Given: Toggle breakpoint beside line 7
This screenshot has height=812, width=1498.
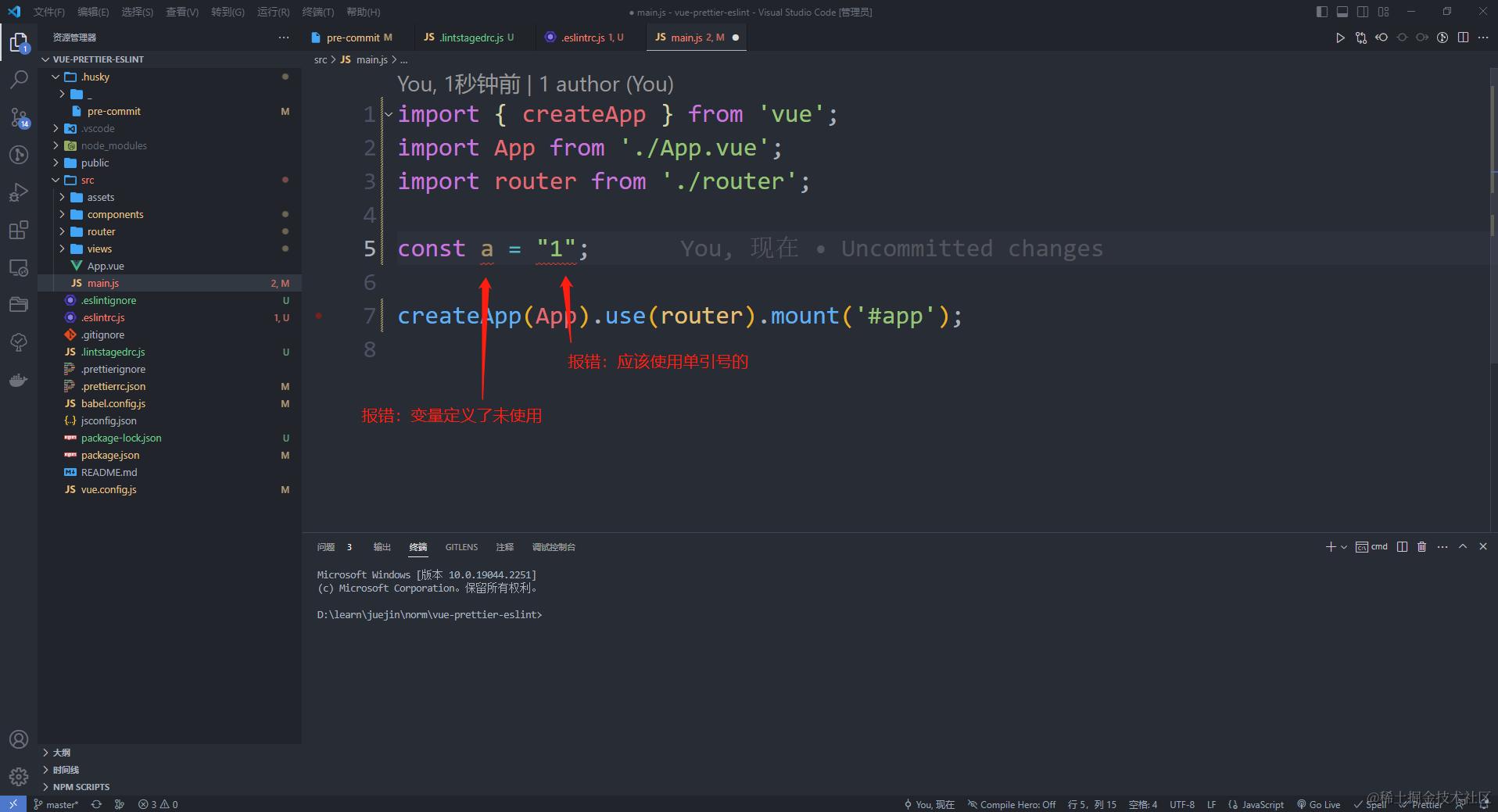Looking at the screenshot, I should [319, 316].
